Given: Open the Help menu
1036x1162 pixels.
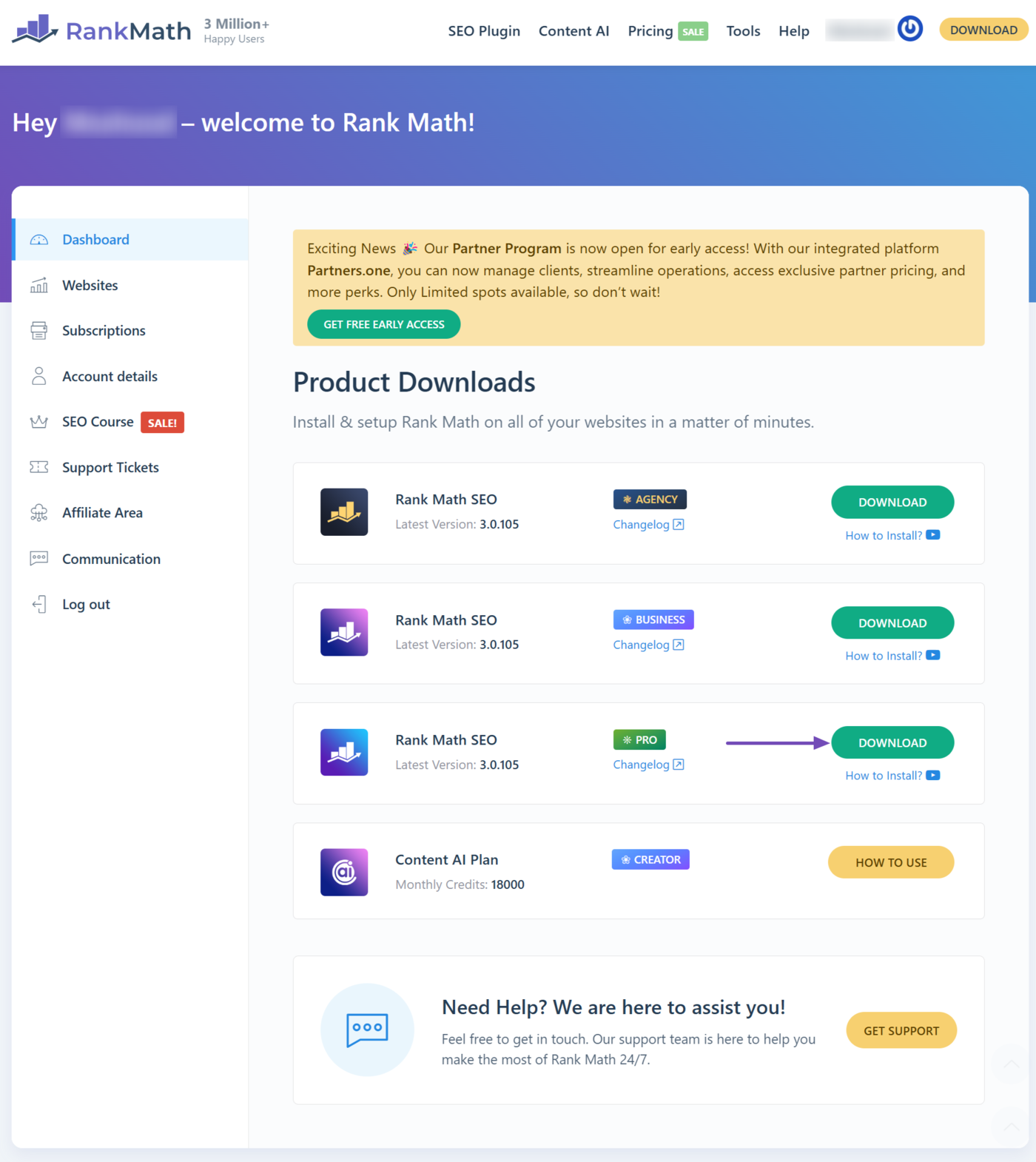Looking at the screenshot, I should coord(794,31).
